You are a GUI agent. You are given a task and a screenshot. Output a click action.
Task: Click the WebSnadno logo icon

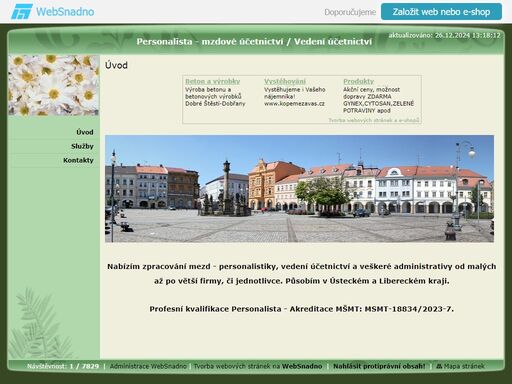click(x=22, y=12)
